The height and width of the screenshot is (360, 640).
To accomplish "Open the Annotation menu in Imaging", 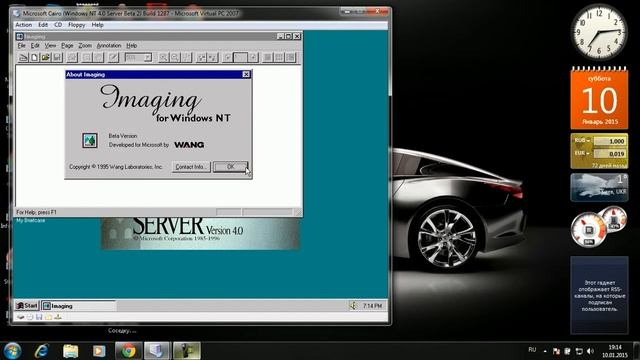I will 109,45.
